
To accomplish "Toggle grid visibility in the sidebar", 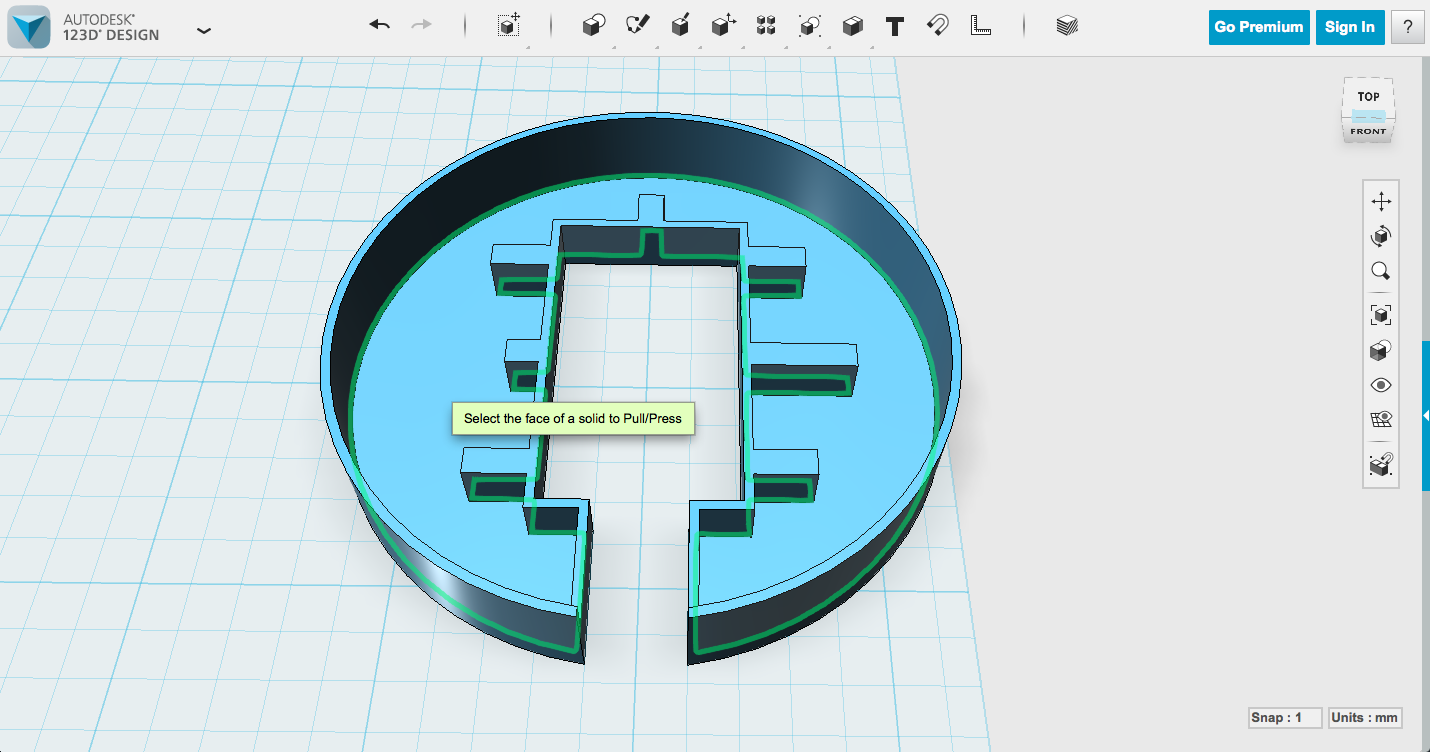I will coord(1380,419).
